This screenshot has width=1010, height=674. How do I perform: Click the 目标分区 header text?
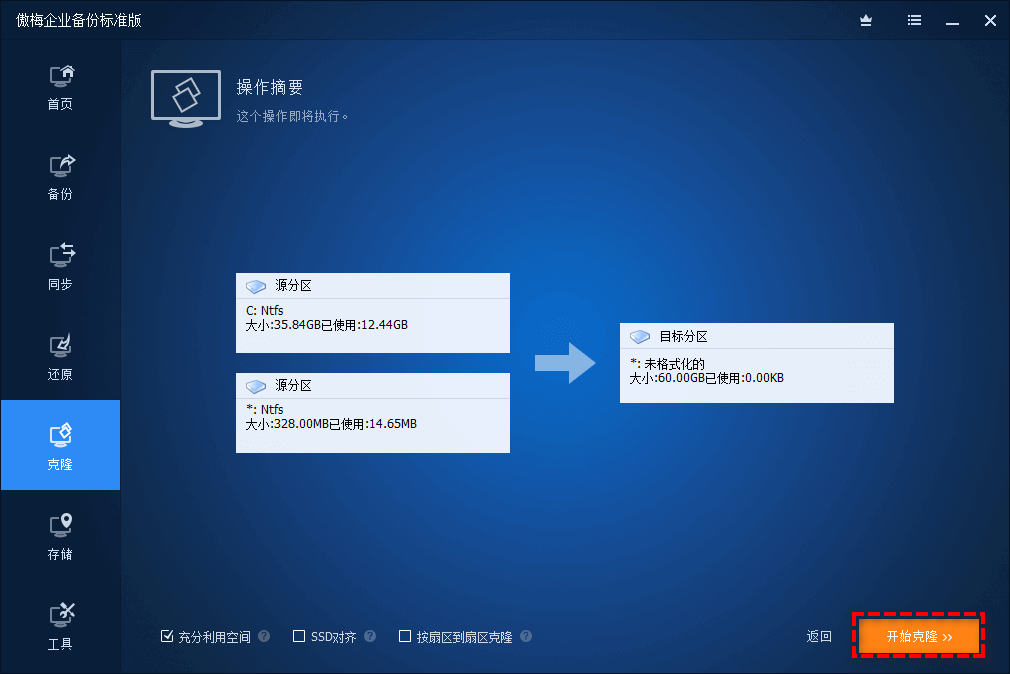[x=683, y=337]
